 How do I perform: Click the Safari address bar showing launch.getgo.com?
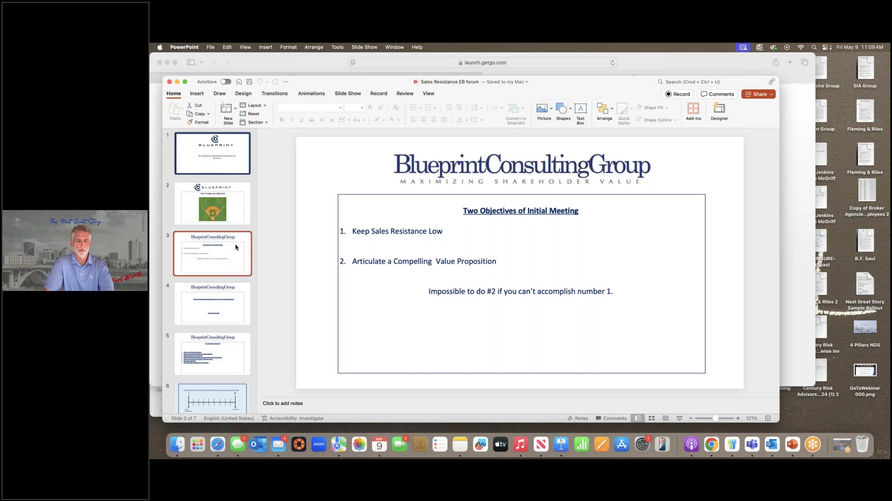tap(482, 63)
